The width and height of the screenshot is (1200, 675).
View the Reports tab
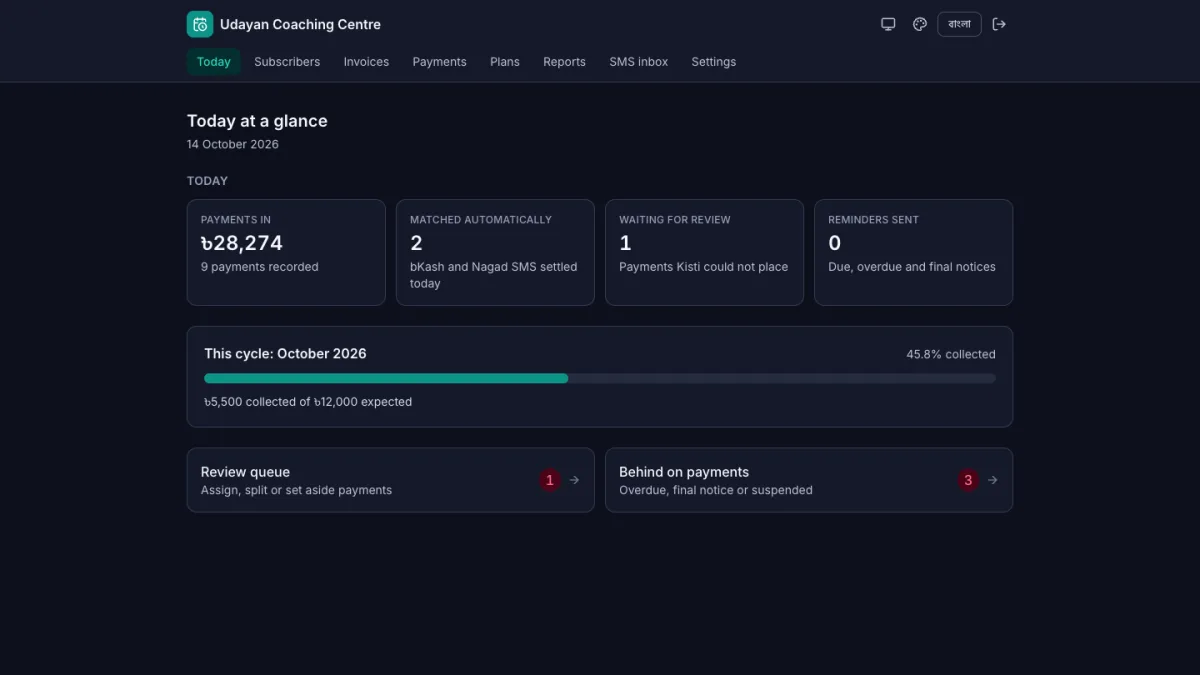[564, 62]
